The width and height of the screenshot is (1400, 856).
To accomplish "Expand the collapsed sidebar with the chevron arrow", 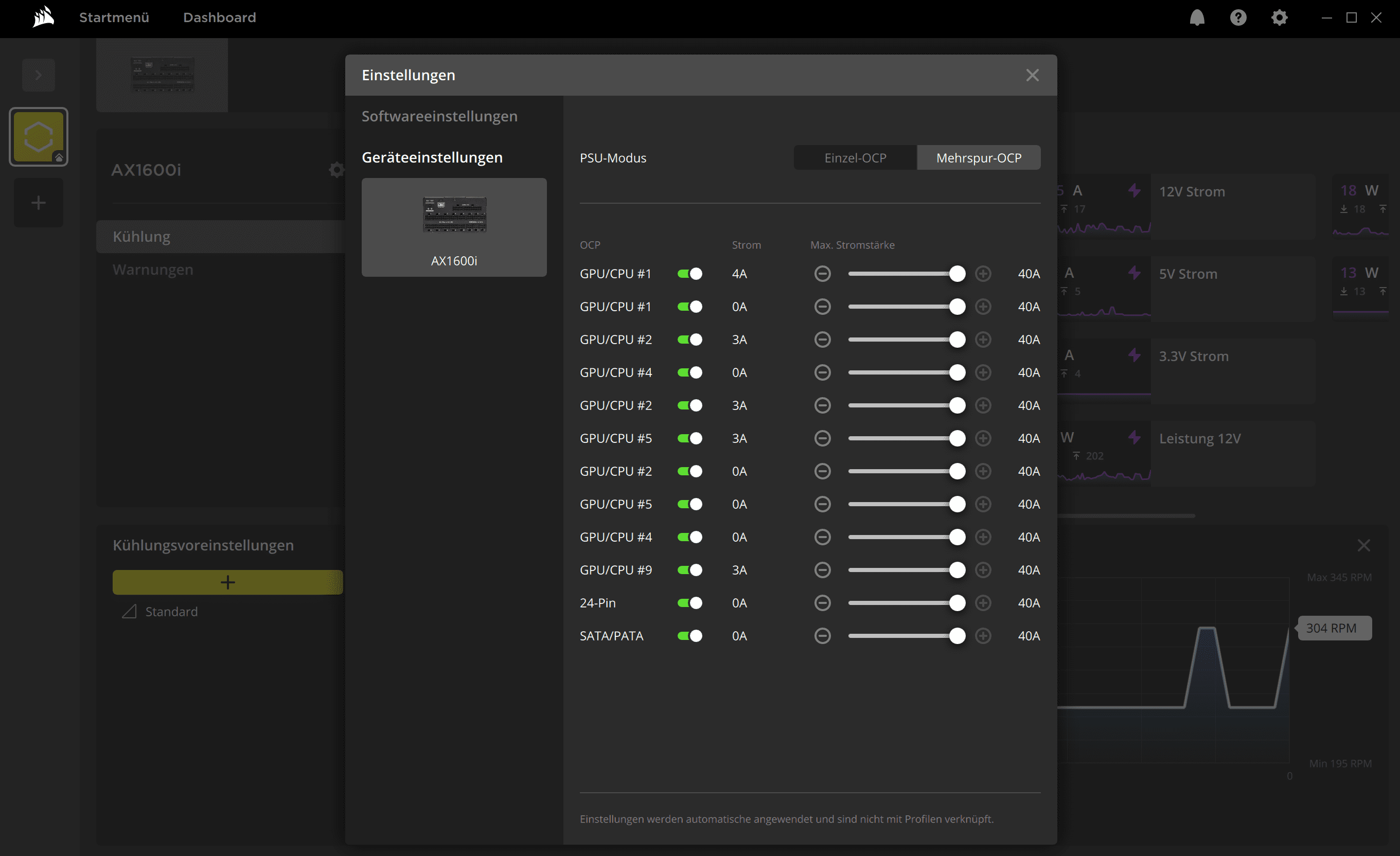I will tap(38, 75).
